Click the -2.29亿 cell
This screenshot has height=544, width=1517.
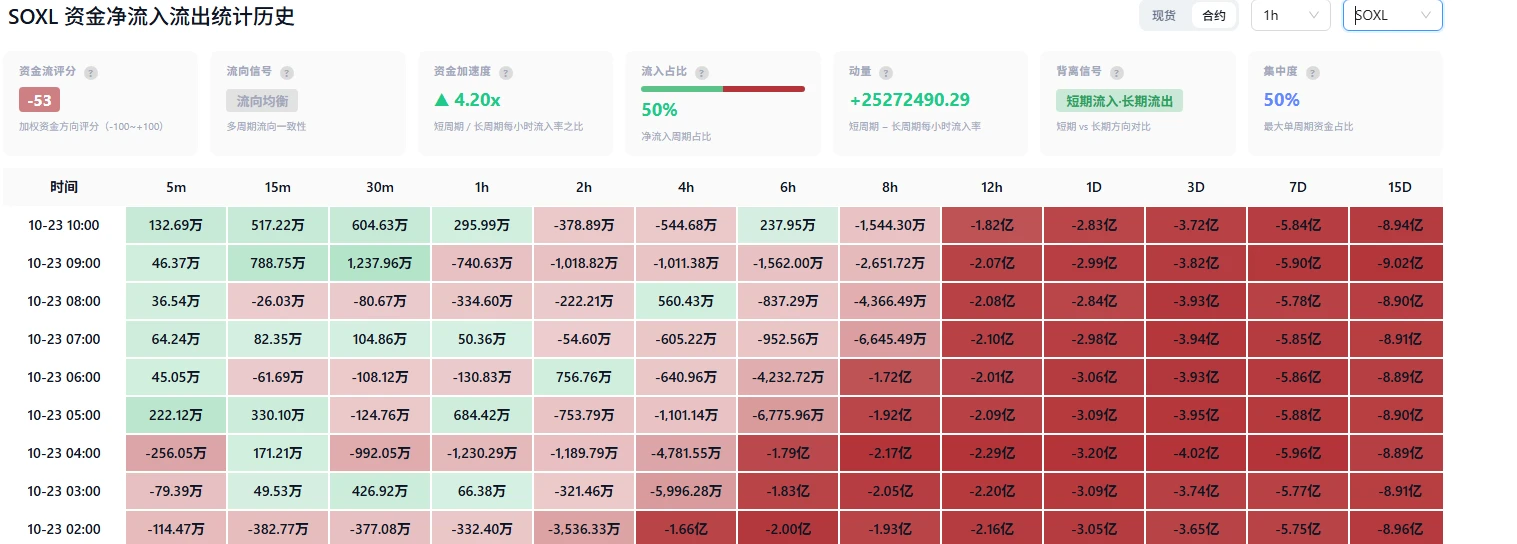coord(992,453)
